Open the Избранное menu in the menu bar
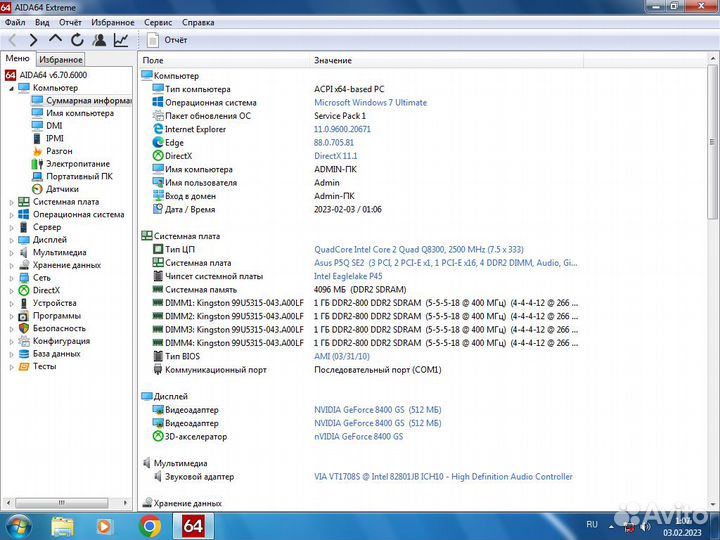 pos(112,22)
